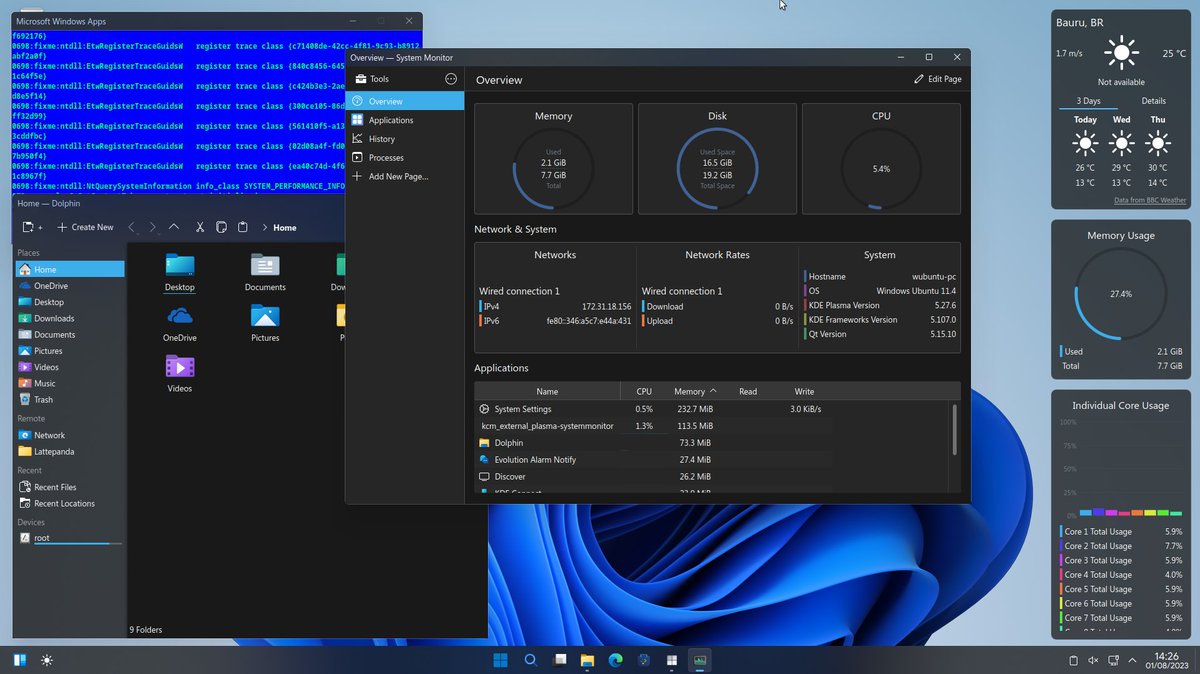Switch to the Applications page in System Monitor
Image resolution: width=1200 pixels, height=674 pixels.
[394, 120]
